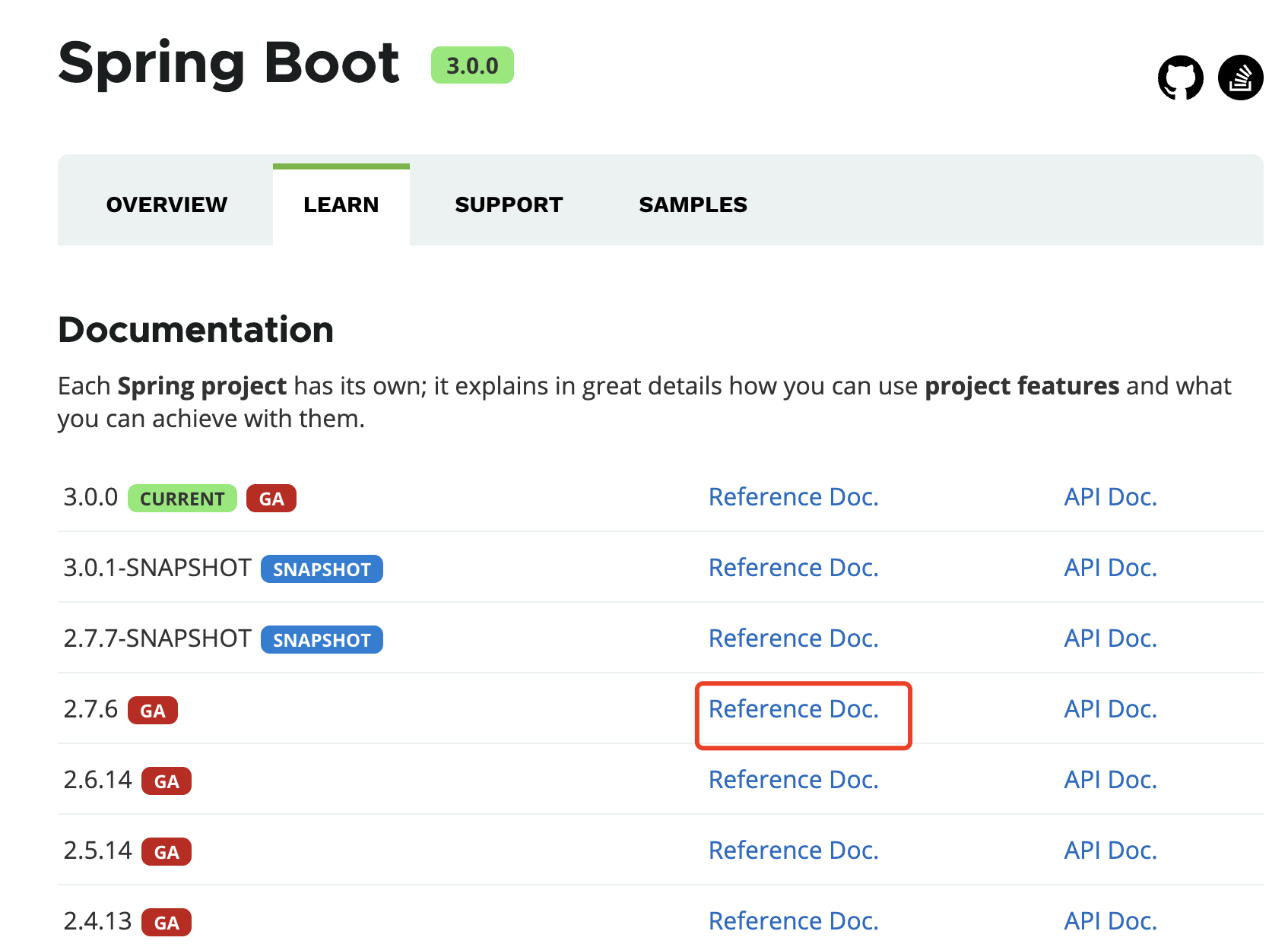Click the SNAPSHOT badge for 2.7.7-SNAPSHOT
Image resolution: width=1288 pixels, height=947 pixels.
click(322, 640)
